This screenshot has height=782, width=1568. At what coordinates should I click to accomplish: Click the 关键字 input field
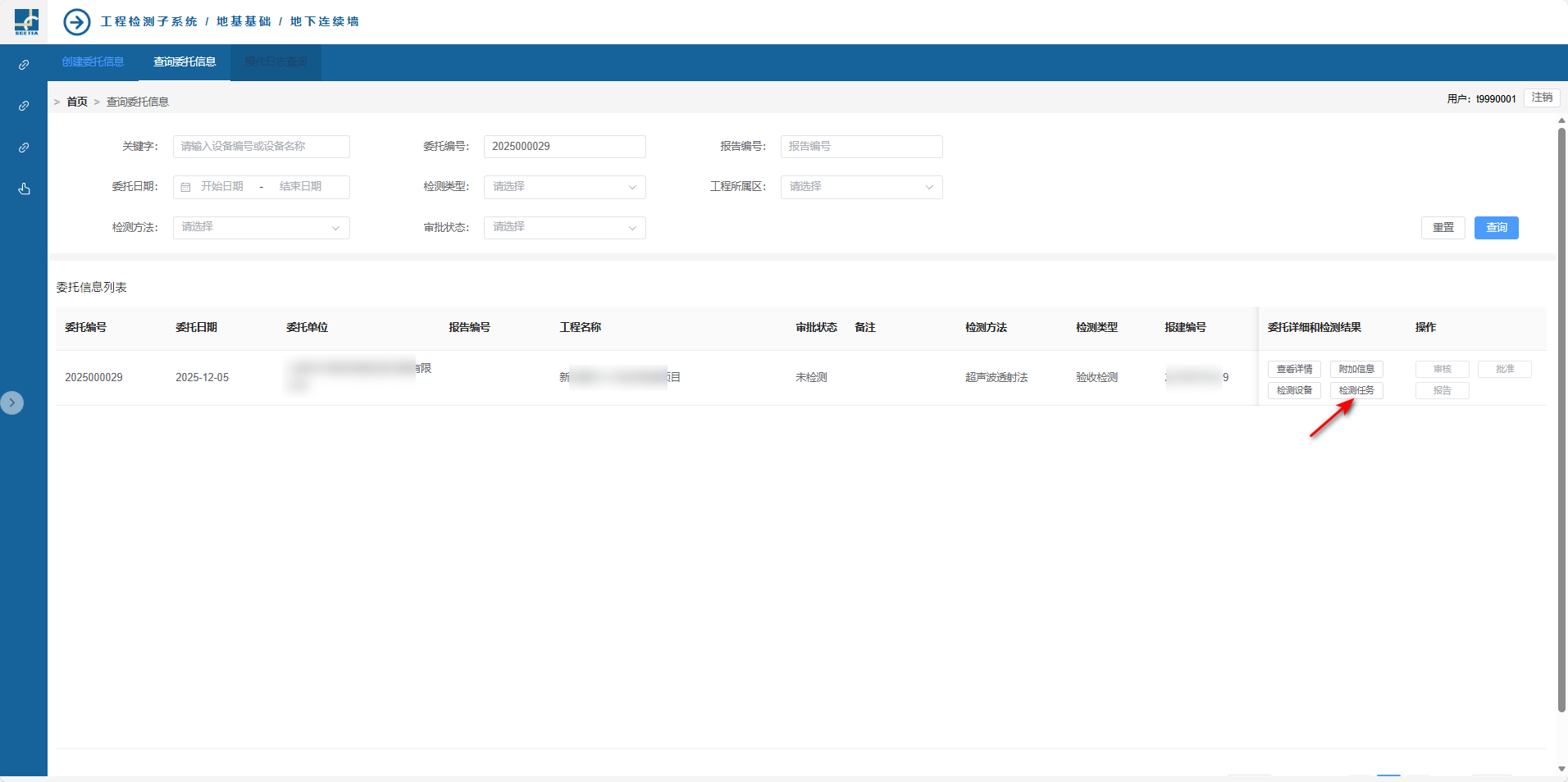(261, 147)
